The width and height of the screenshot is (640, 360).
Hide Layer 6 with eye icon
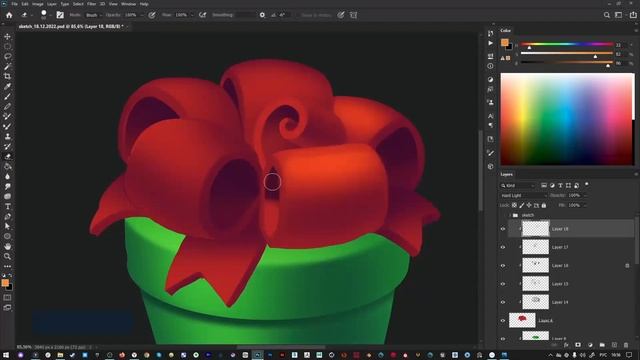[x=503, y=321]
